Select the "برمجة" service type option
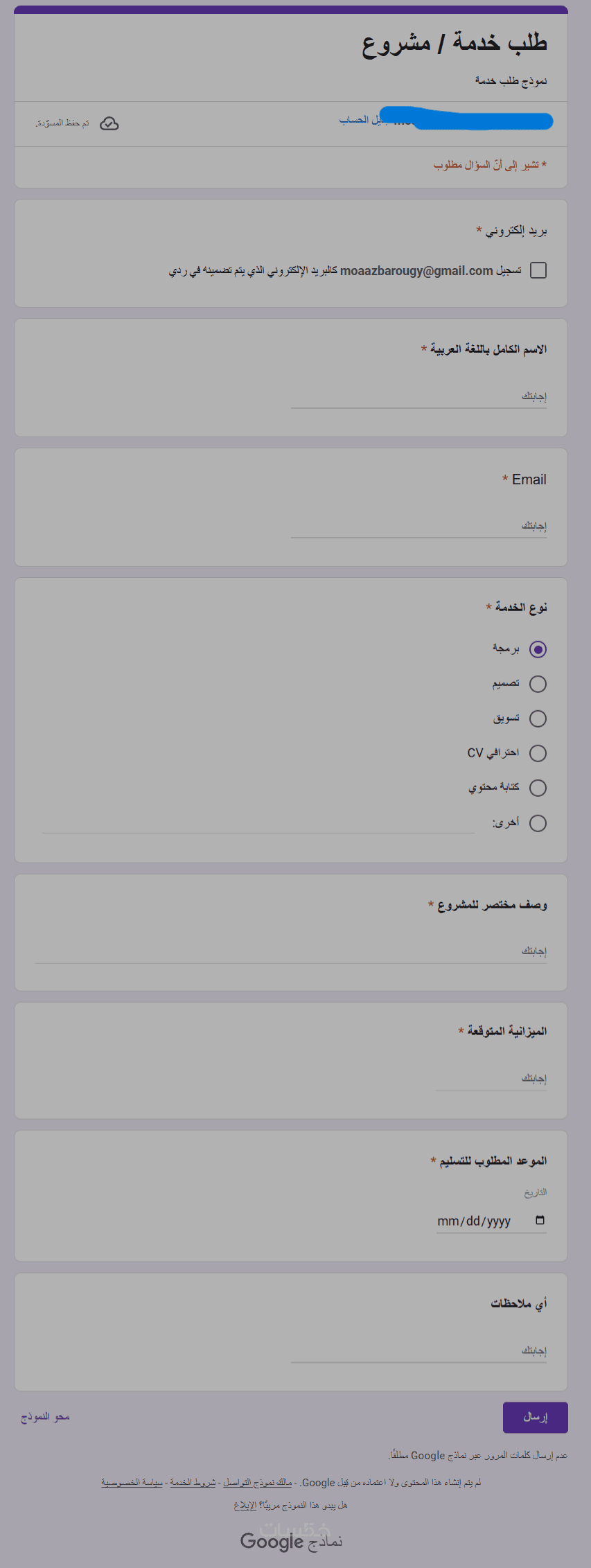 [538, 649]
